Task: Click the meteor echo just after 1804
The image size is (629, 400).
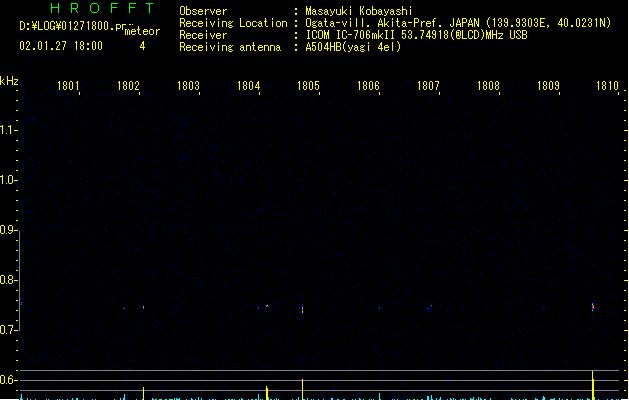Action: 267,307
